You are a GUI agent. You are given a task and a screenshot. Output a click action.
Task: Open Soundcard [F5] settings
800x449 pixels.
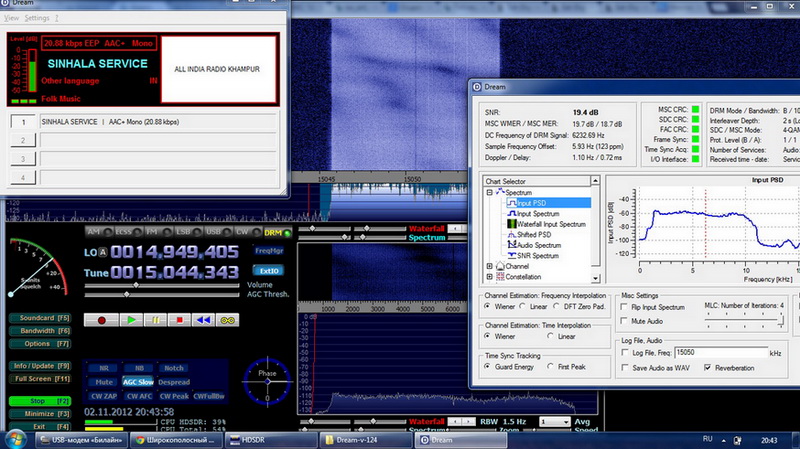pos(40,318)
